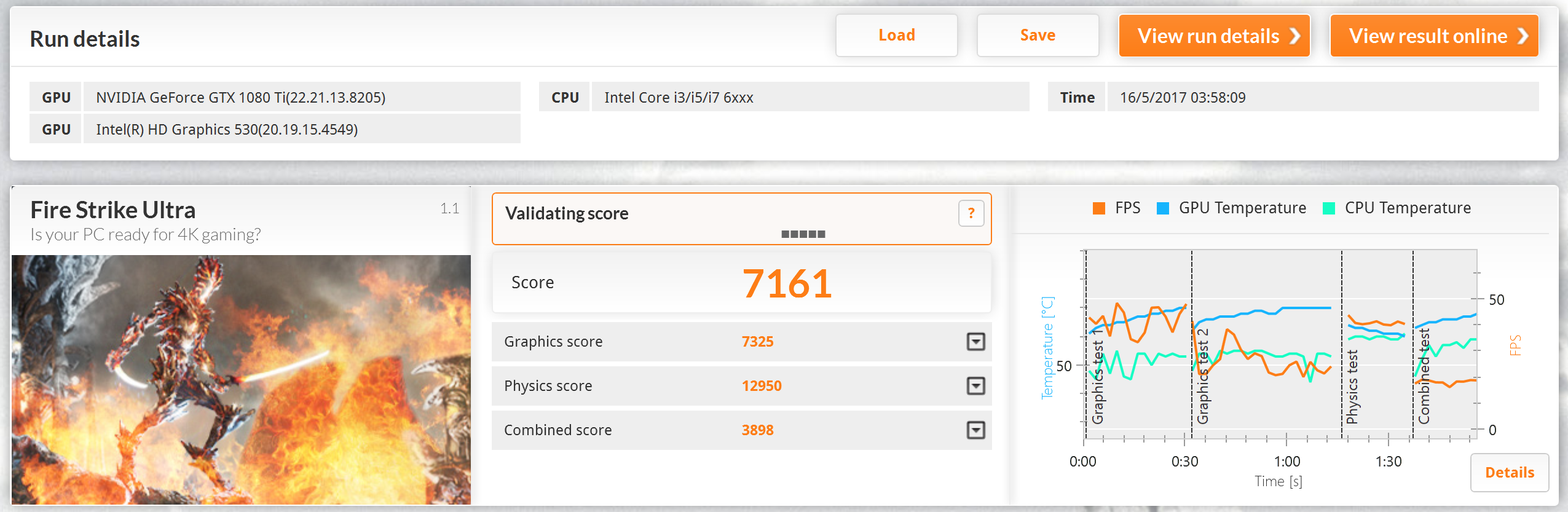Viewport: 1568px width, 512px height.
Task: Open View result online
Action: (1434, 36)
